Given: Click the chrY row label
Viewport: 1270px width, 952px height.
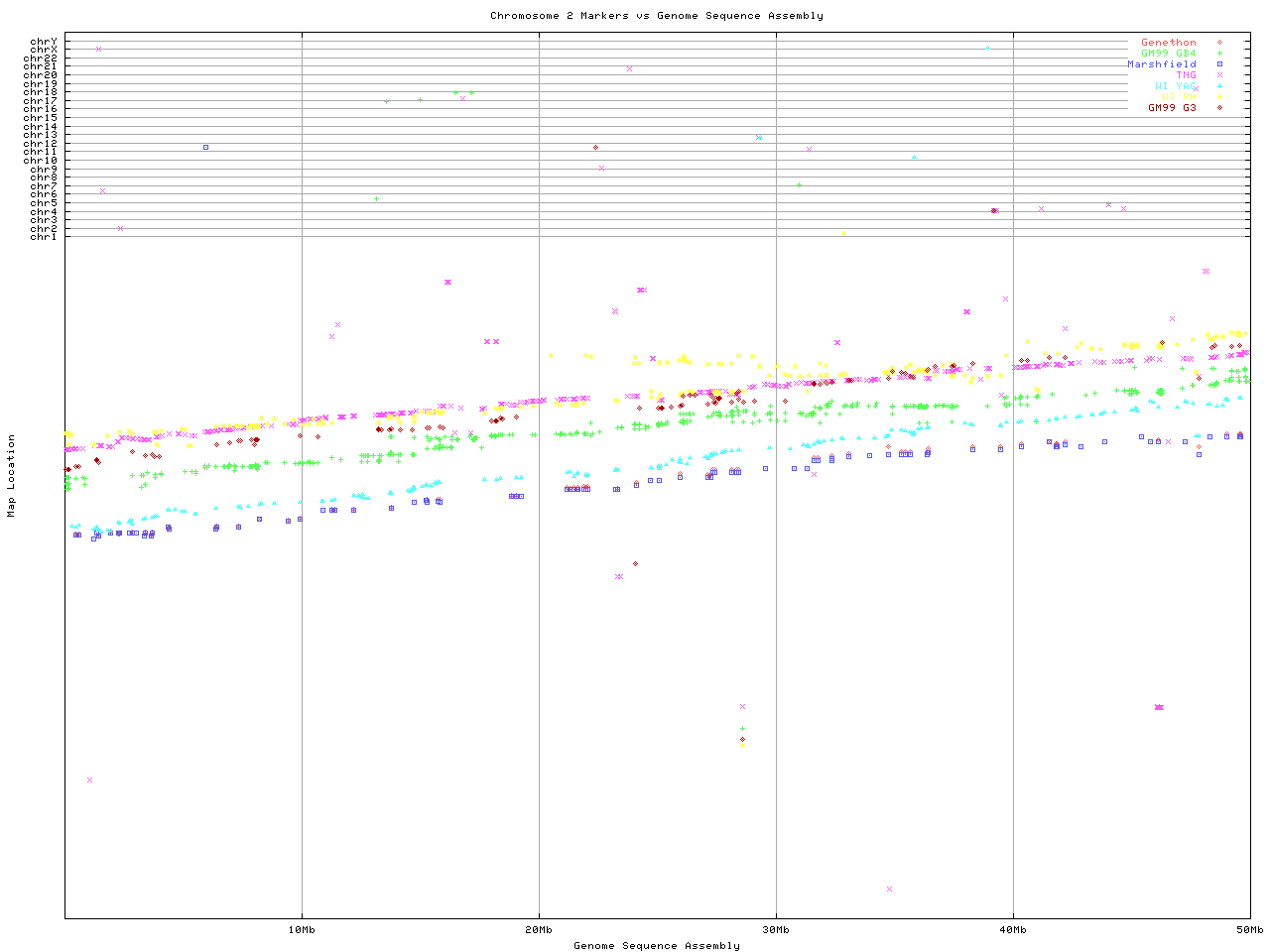Looking at the screenshot, I should 44,42.
